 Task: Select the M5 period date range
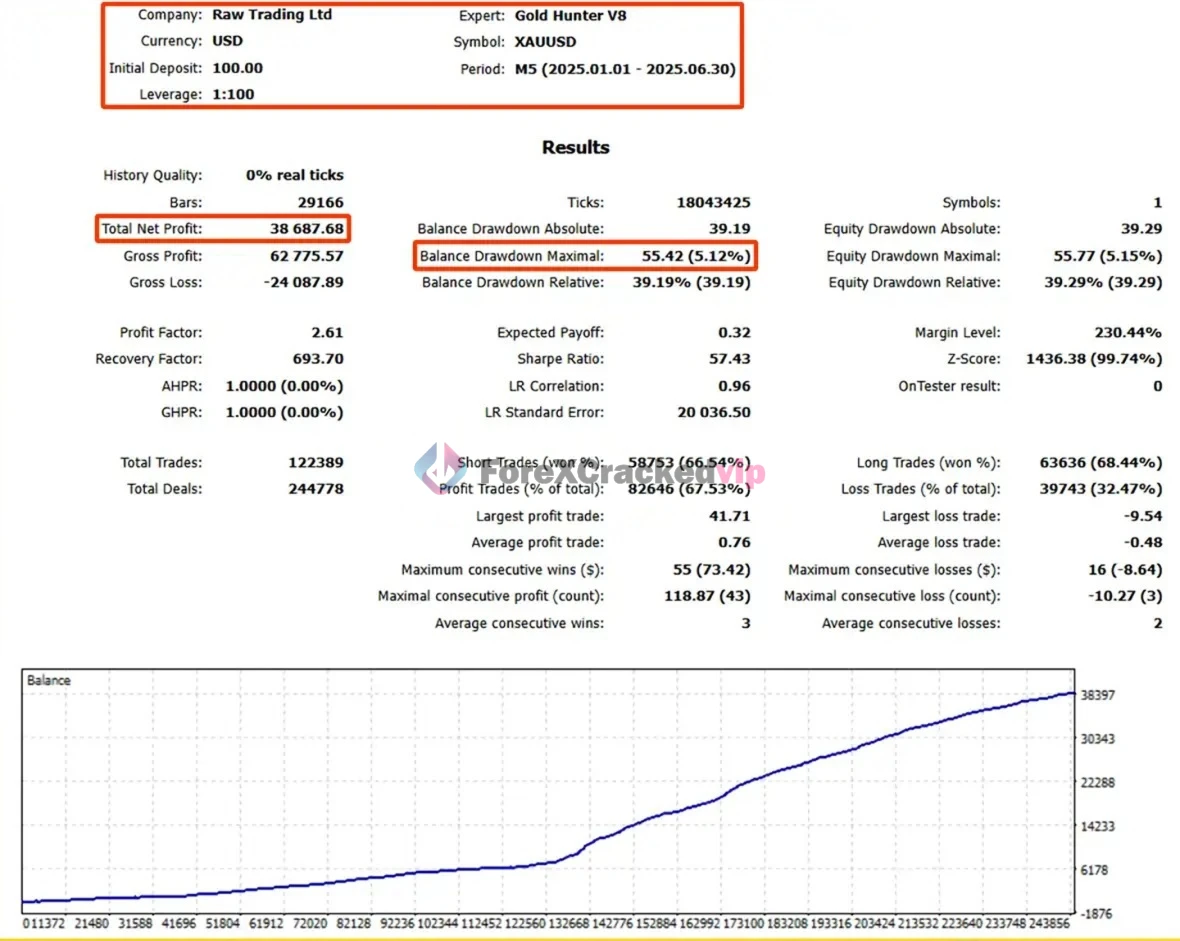point(625,69)
